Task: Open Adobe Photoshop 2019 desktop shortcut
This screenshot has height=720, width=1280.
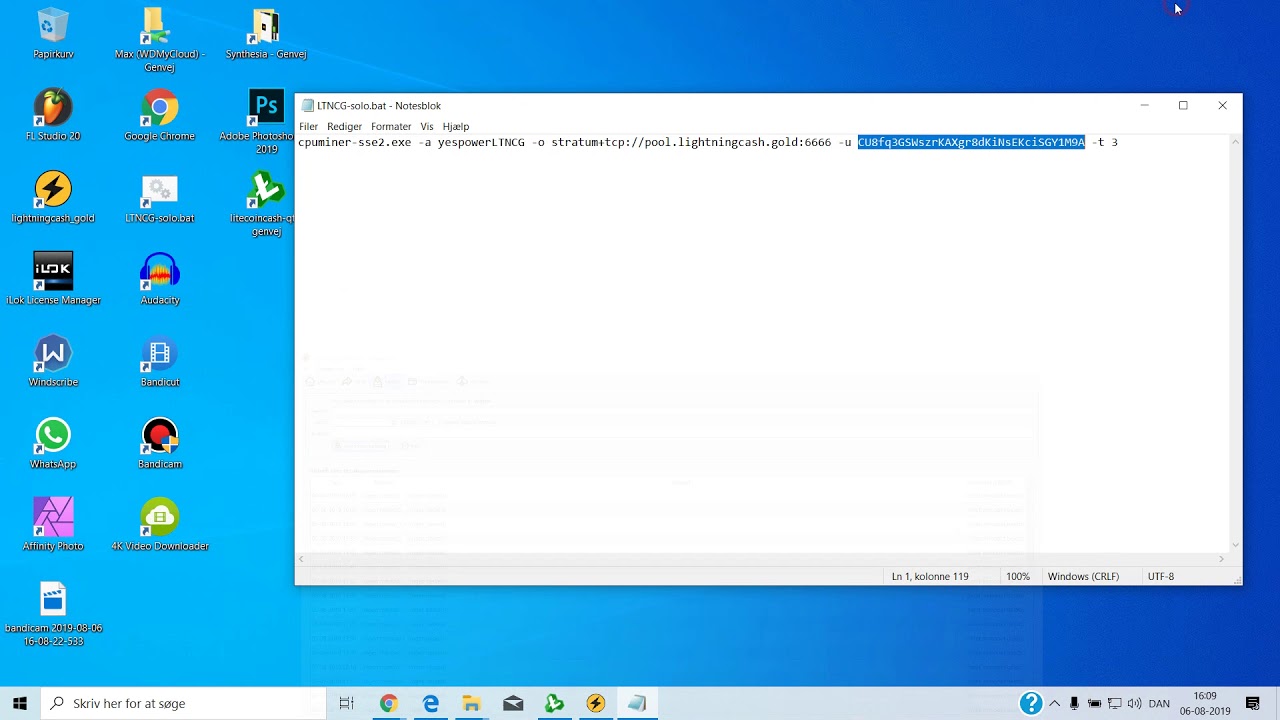Action: [x=266, y=121]
